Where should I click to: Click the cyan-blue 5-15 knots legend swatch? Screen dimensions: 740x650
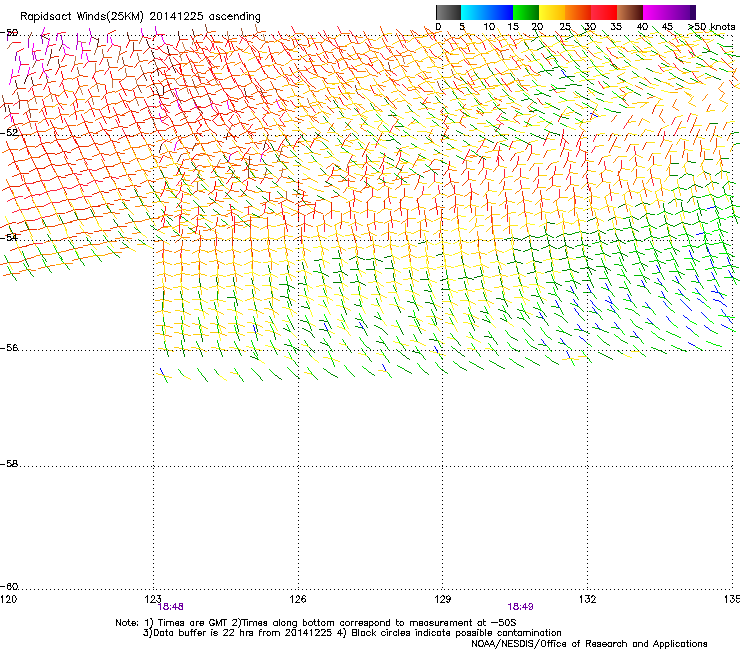(487, 12)
